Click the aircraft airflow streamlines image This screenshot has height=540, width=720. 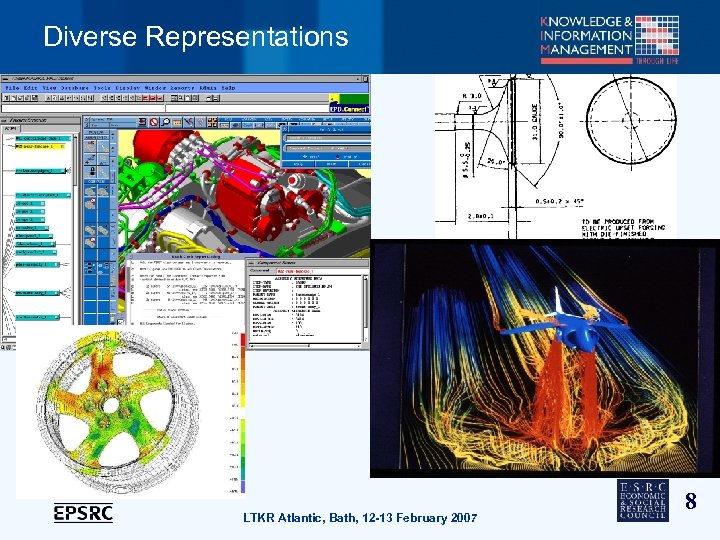(x=545, y=358)
